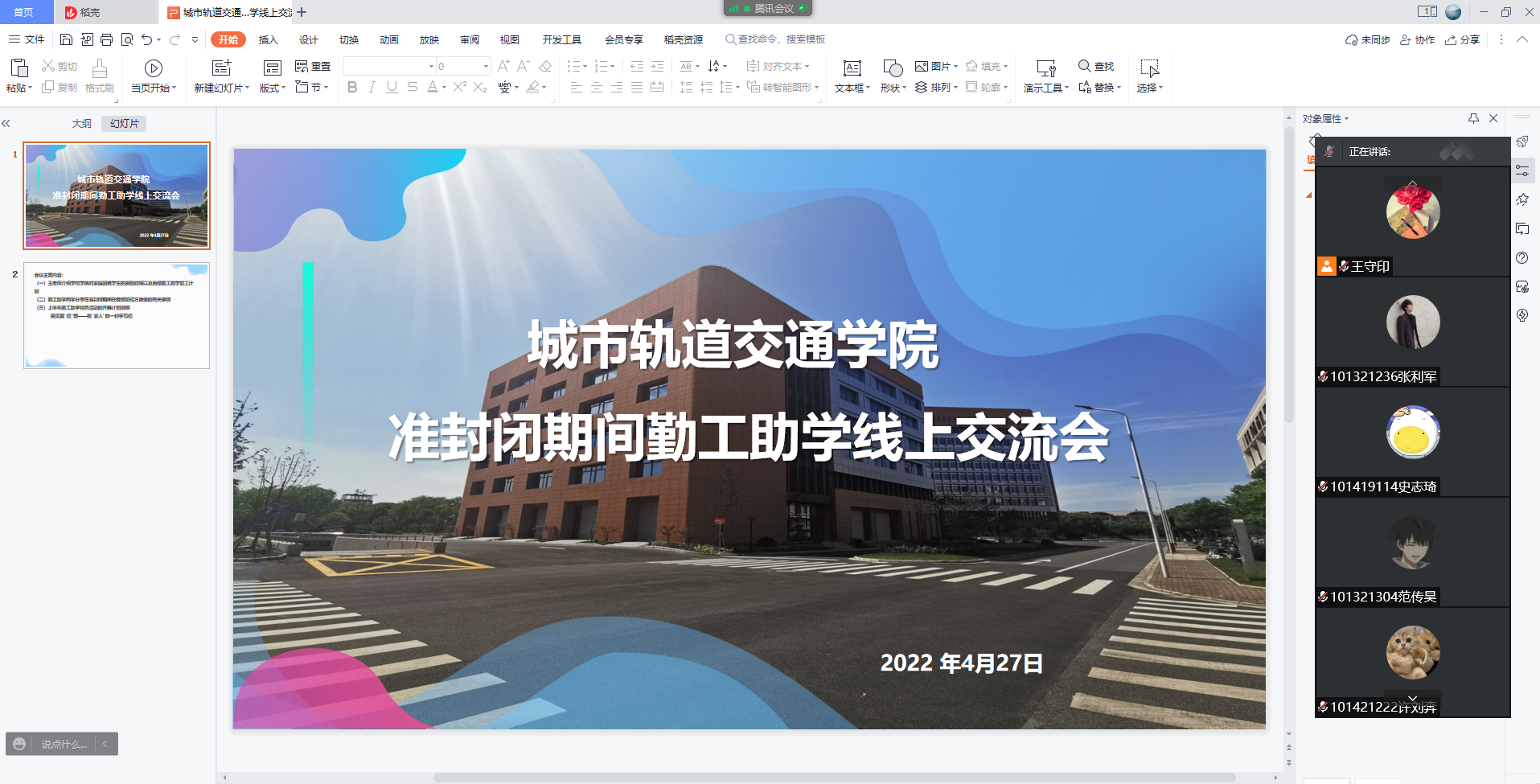This screenshot has width=1540, height=784.
Task: Open the 插入 ribbon tab
Action: [x=268, y=39]
